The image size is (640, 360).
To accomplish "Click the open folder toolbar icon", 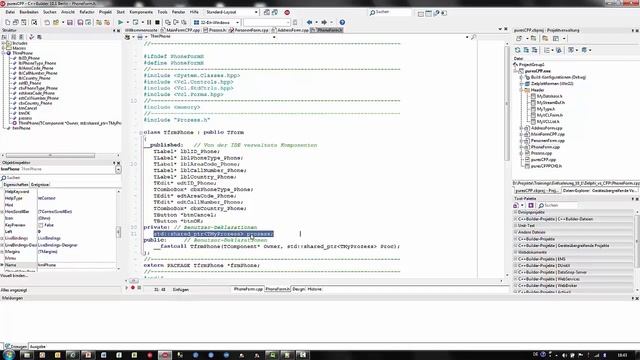I will pos(56,22).
